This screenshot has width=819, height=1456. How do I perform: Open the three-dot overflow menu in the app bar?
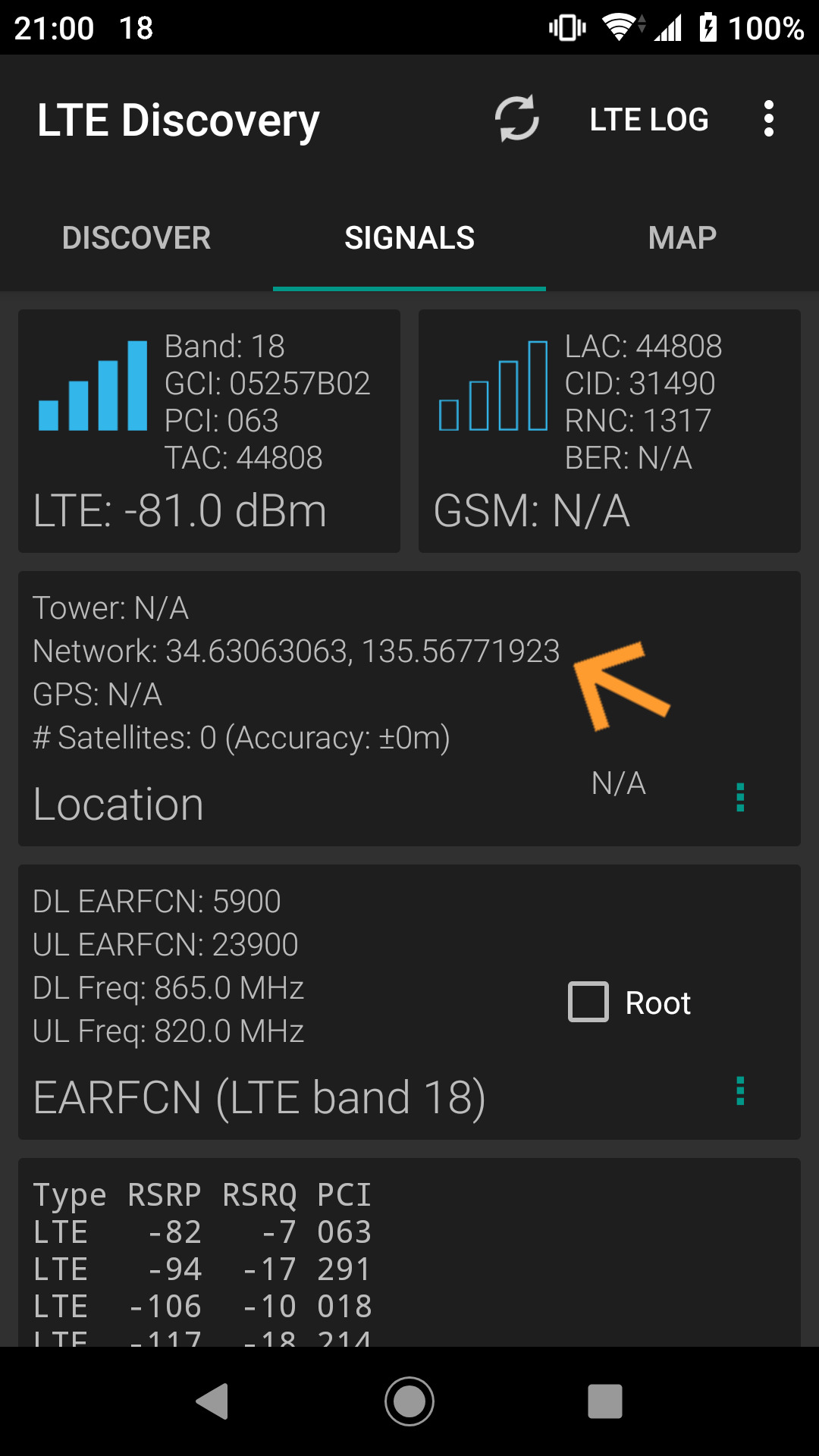point(768,119)
